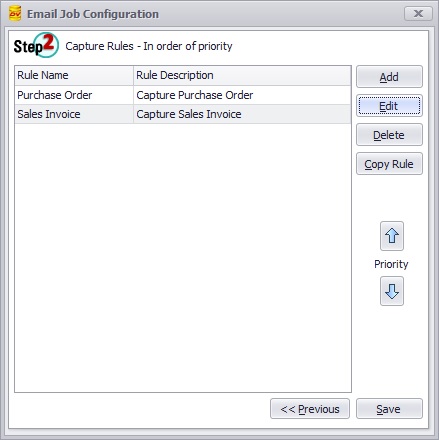This screenshot has width=439, height=440.
Task: Click Copy Rule button
Action: 389,164
